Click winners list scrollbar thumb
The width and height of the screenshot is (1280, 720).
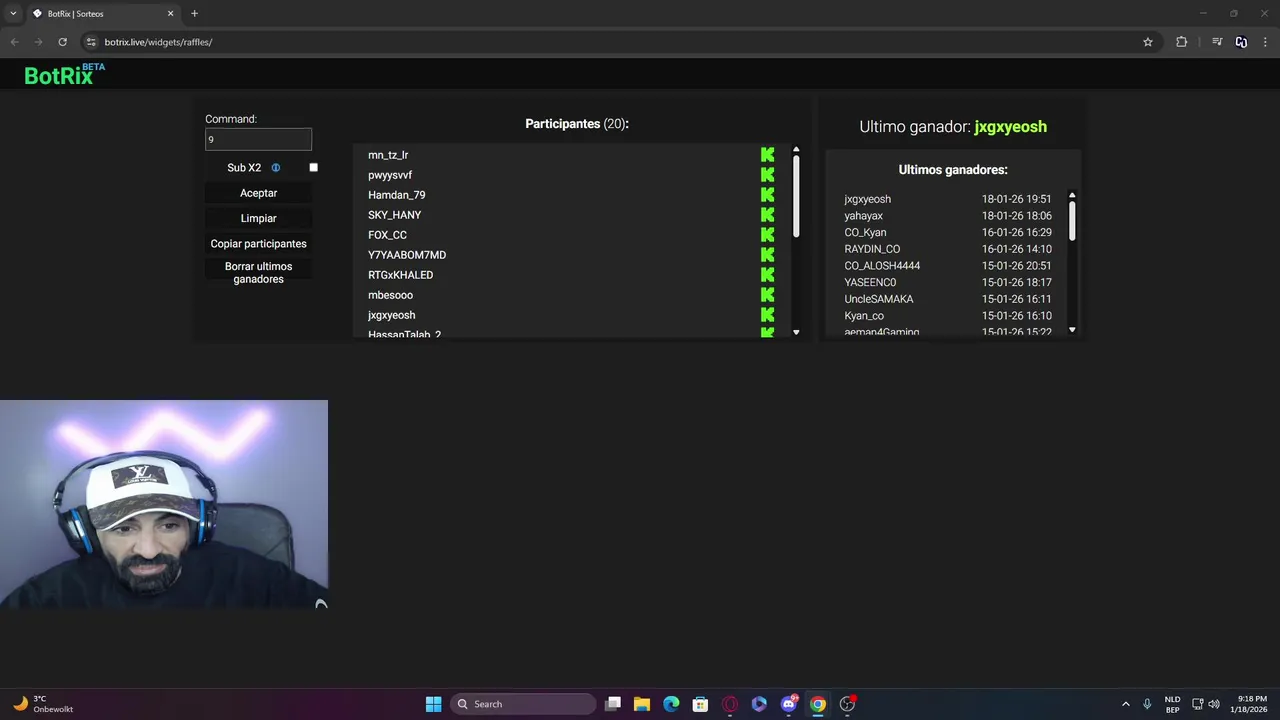click(1072, 220)
